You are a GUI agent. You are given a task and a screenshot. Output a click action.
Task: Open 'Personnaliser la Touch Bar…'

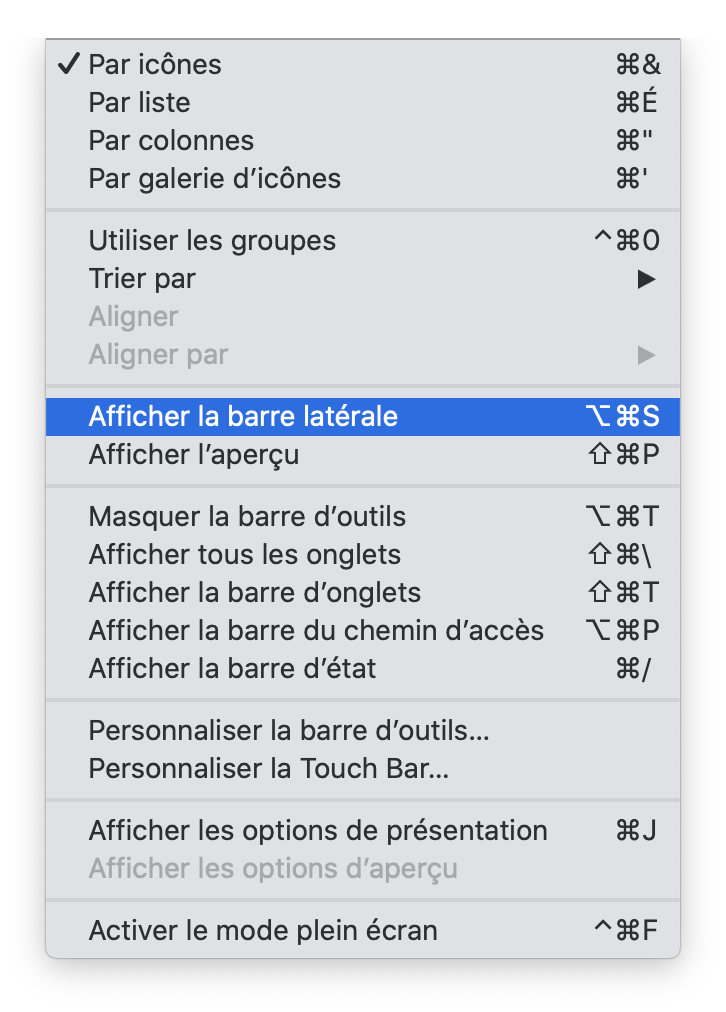[268, 769]
